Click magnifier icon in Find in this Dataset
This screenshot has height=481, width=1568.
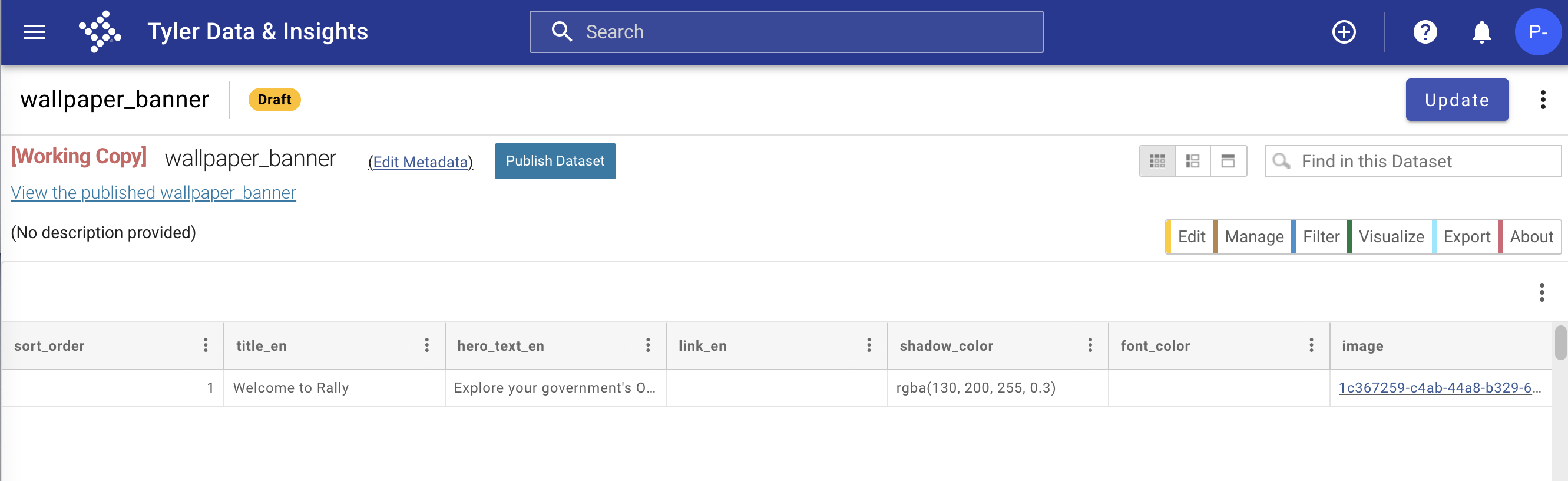1281,161
